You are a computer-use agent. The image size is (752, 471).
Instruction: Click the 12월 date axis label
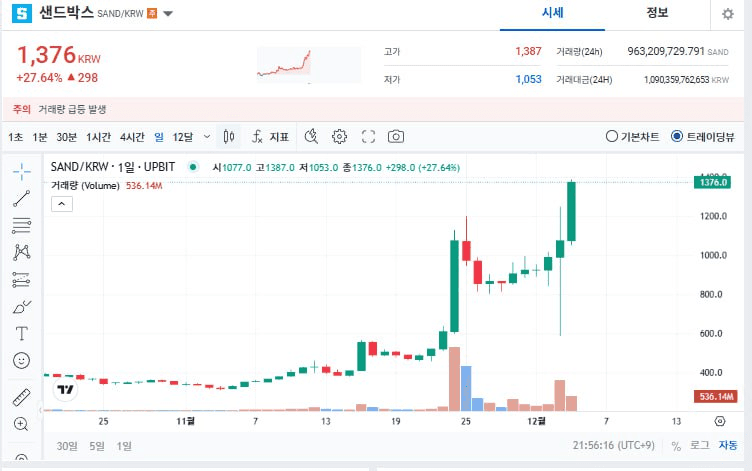[x=536, y=421]
